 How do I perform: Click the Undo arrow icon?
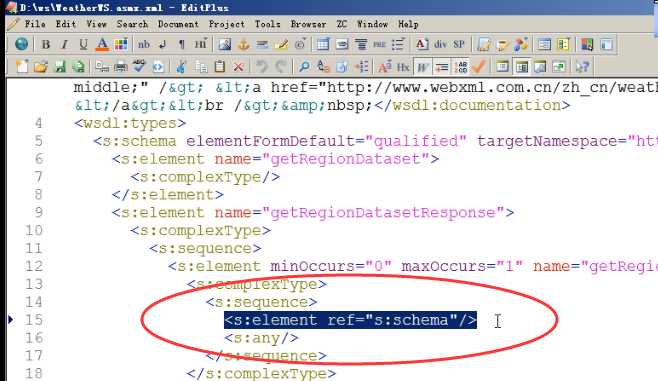262,66
